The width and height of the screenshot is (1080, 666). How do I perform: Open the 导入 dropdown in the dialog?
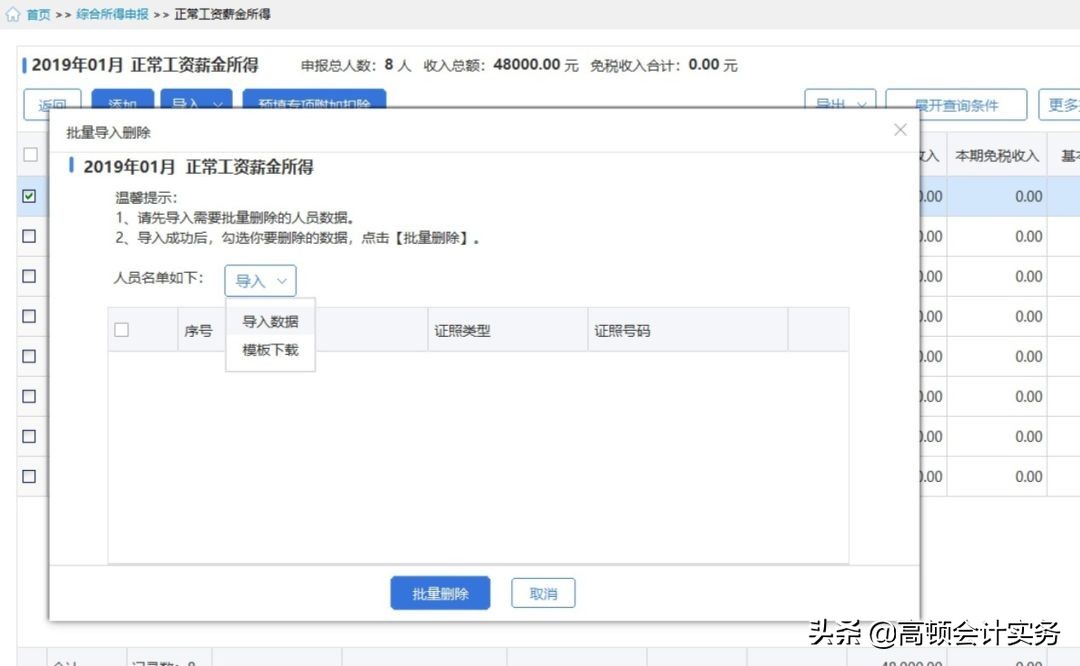coord(260,281)
